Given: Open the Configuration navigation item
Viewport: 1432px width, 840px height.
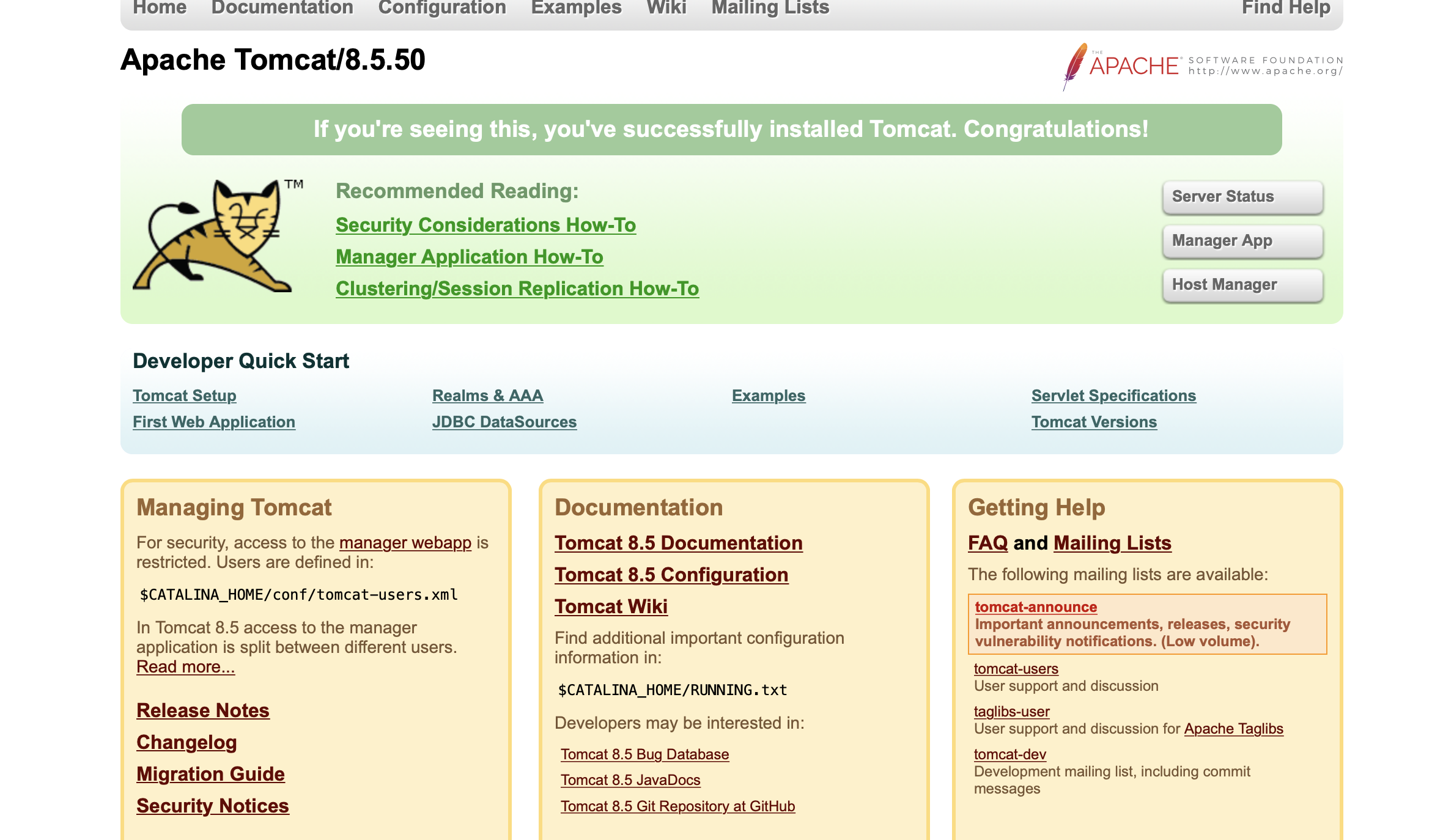Looking at the screenshot, I should (x=442, y=8).
